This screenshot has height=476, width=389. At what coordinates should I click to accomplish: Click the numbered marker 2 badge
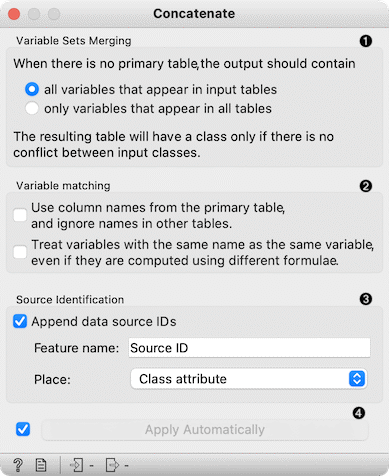pyautogui.click(x=366, y=186)
